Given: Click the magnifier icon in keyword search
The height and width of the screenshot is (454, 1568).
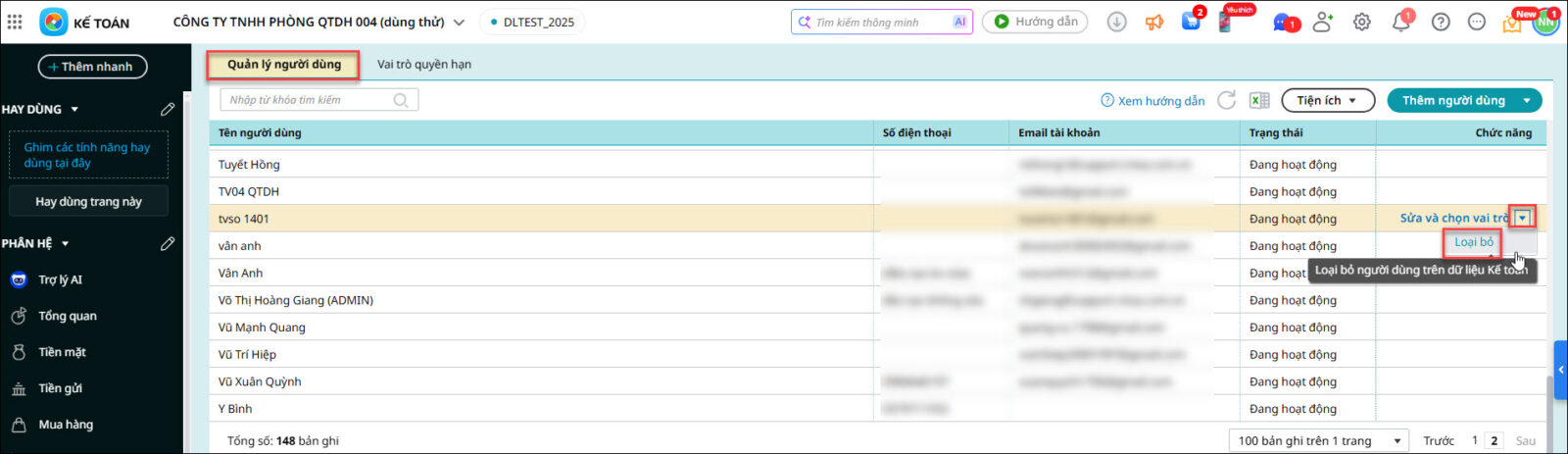Looking at the screenshot, I should coord(401,100).
